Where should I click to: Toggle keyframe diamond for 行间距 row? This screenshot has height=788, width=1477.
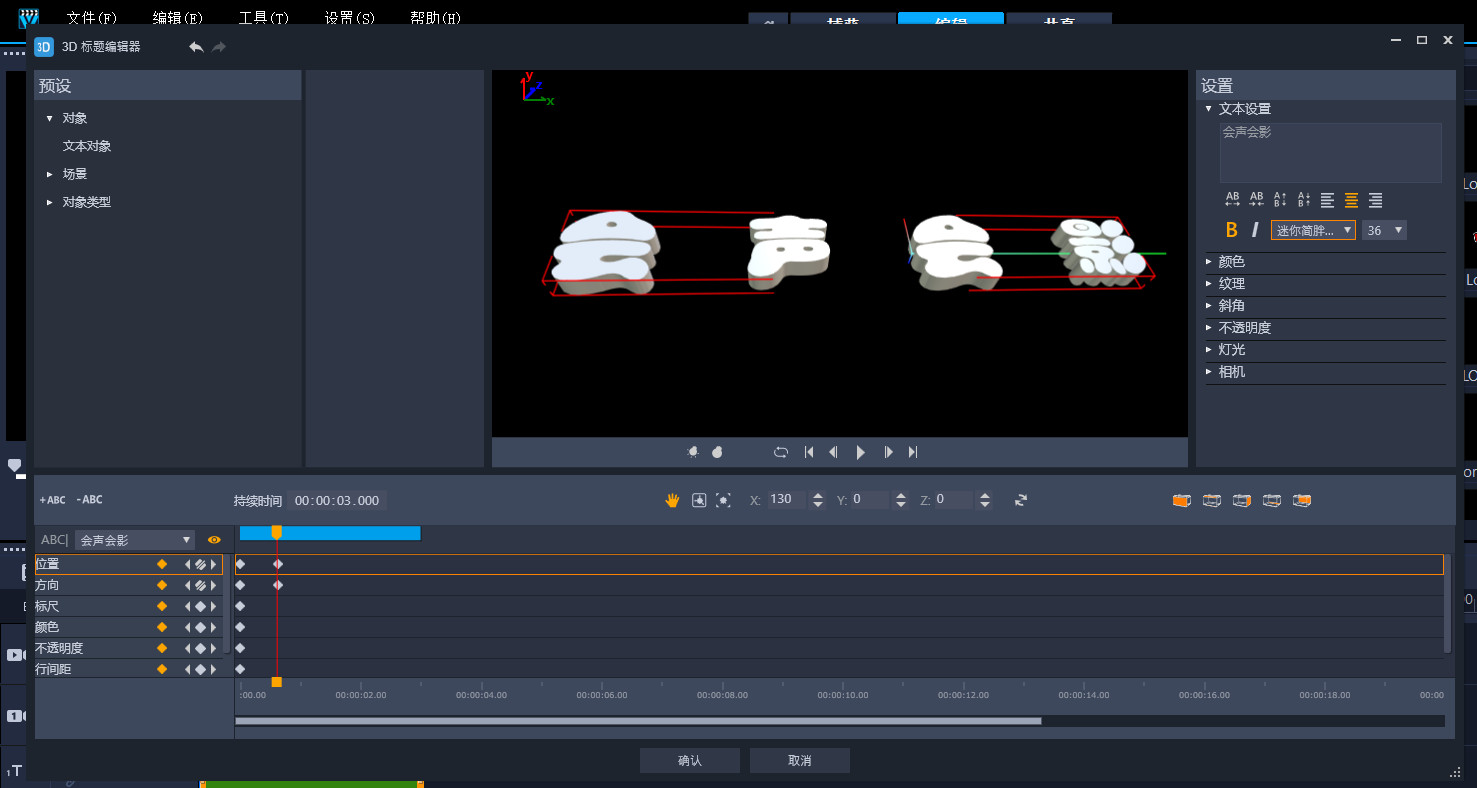click(162, 669)
